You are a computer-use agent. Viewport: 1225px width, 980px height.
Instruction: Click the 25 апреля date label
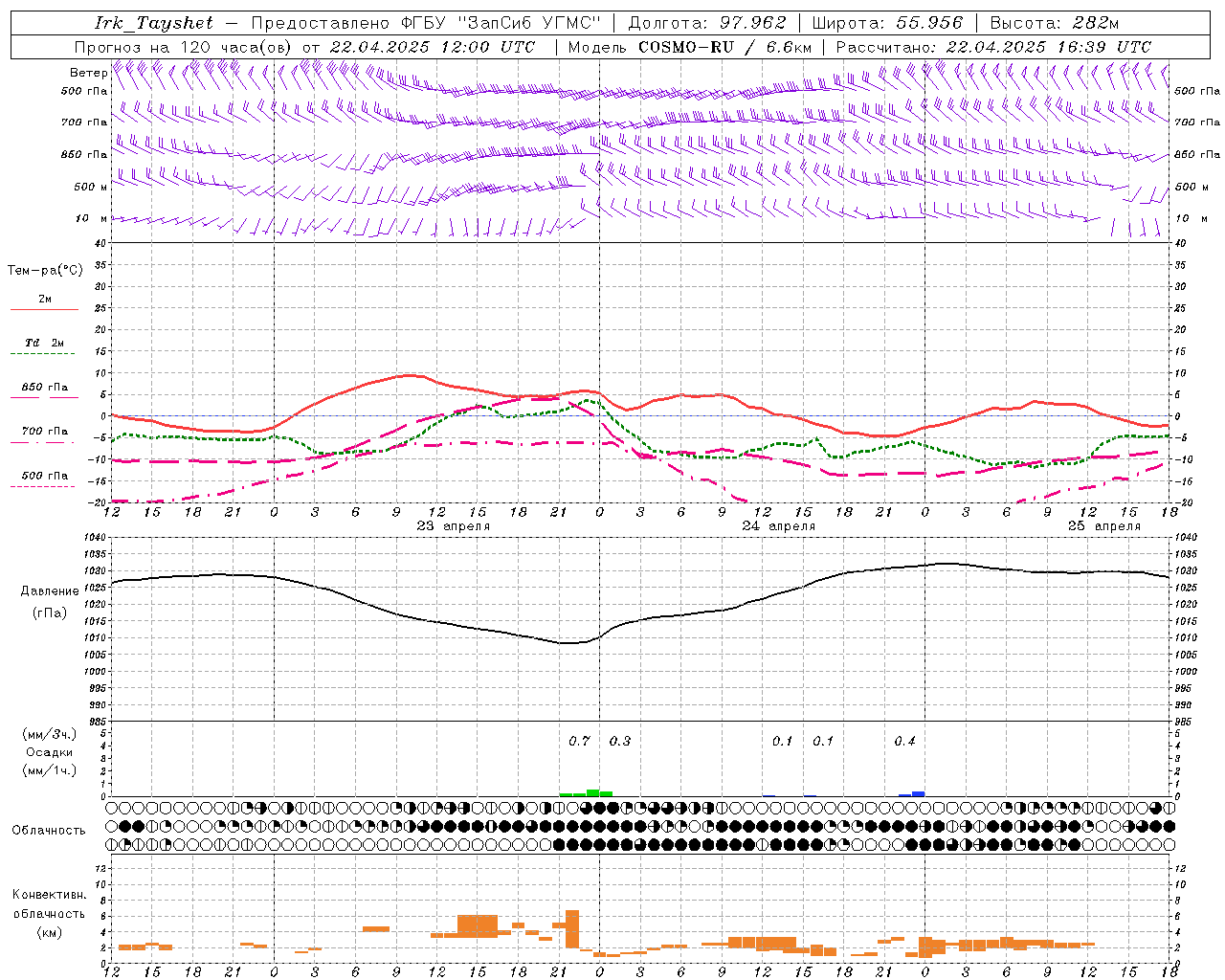point(1104,526)
